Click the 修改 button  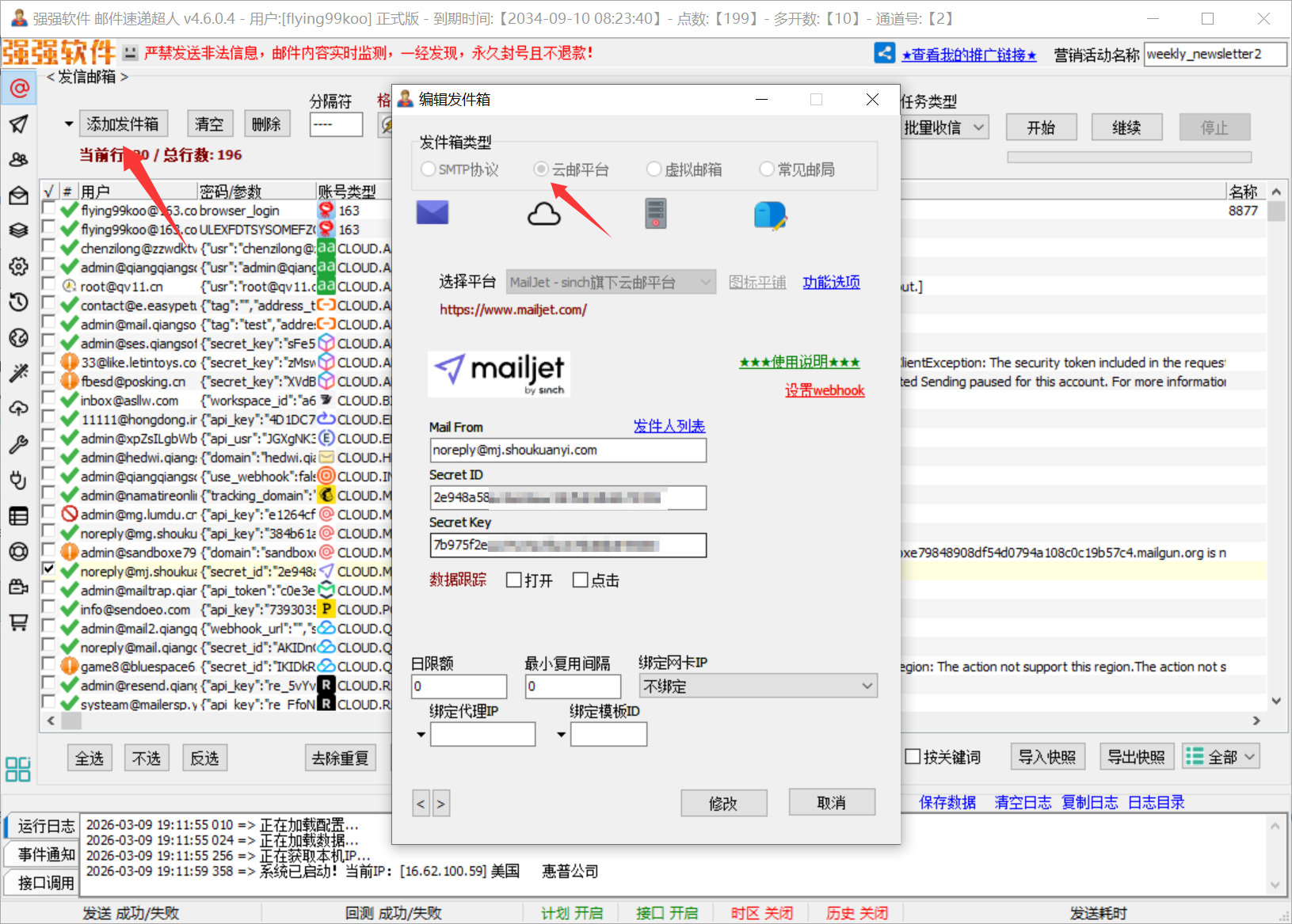pyautogui.click(x=723, y=803)
